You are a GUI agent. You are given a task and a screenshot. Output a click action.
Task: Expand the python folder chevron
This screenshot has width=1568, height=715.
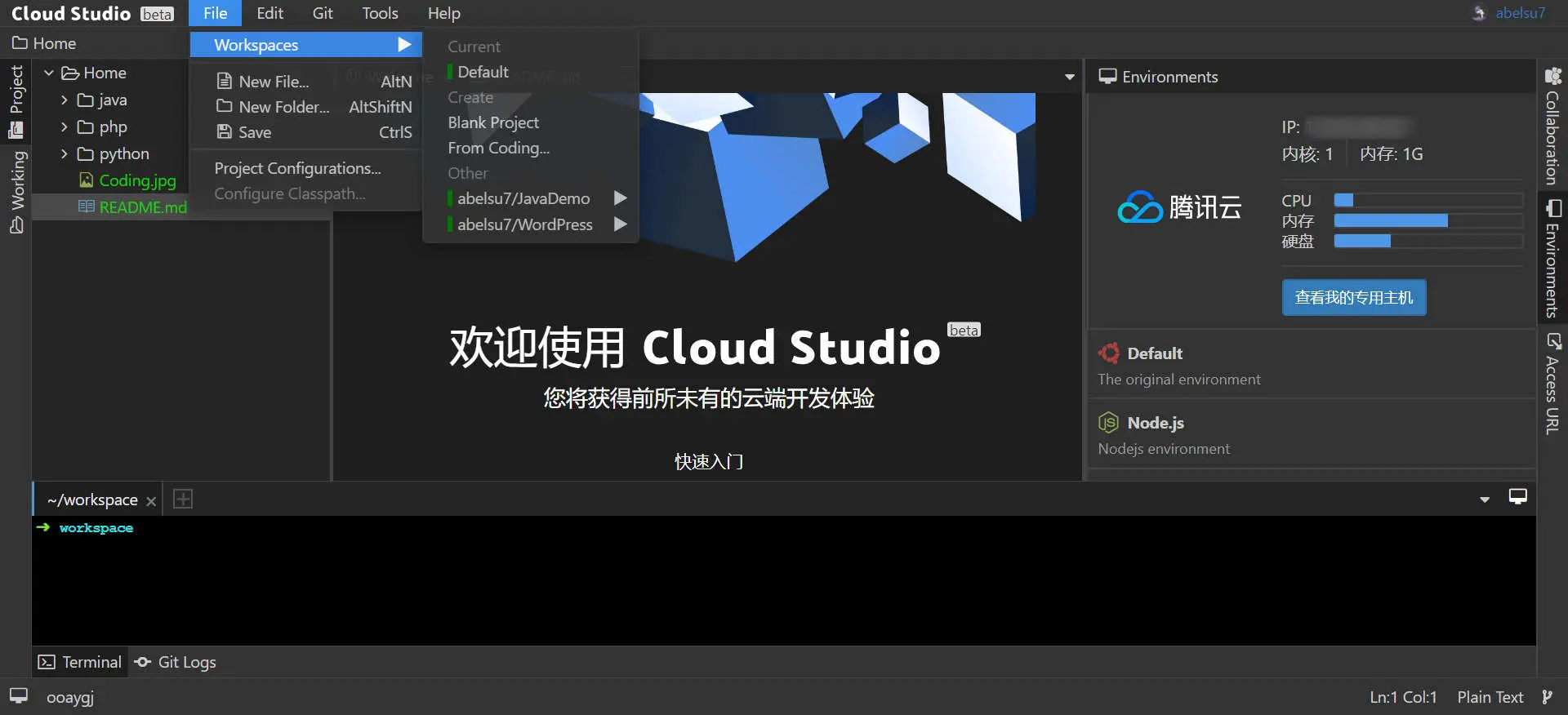[65, 153]
